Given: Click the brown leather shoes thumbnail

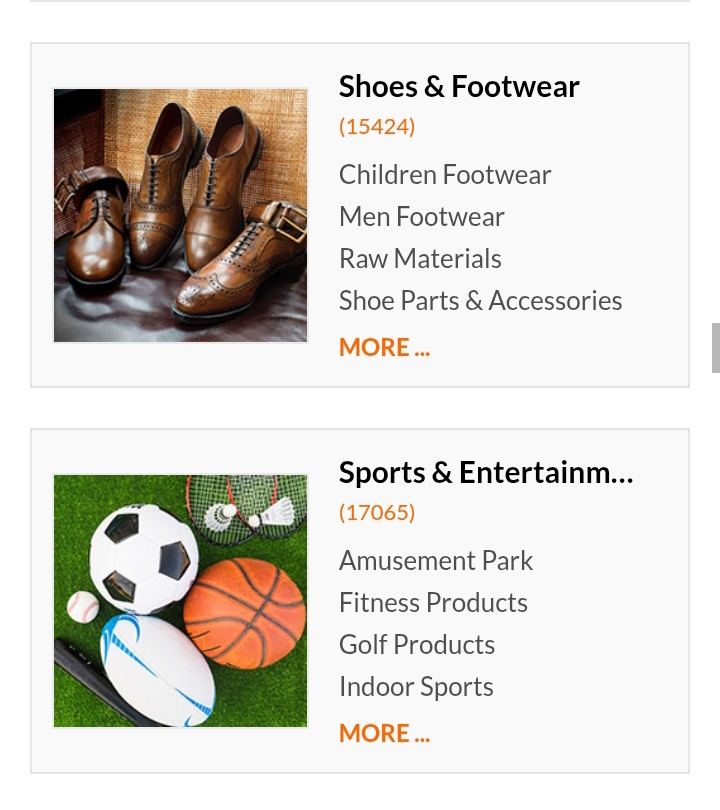Looking at the screenshot, I should (181, 216).
